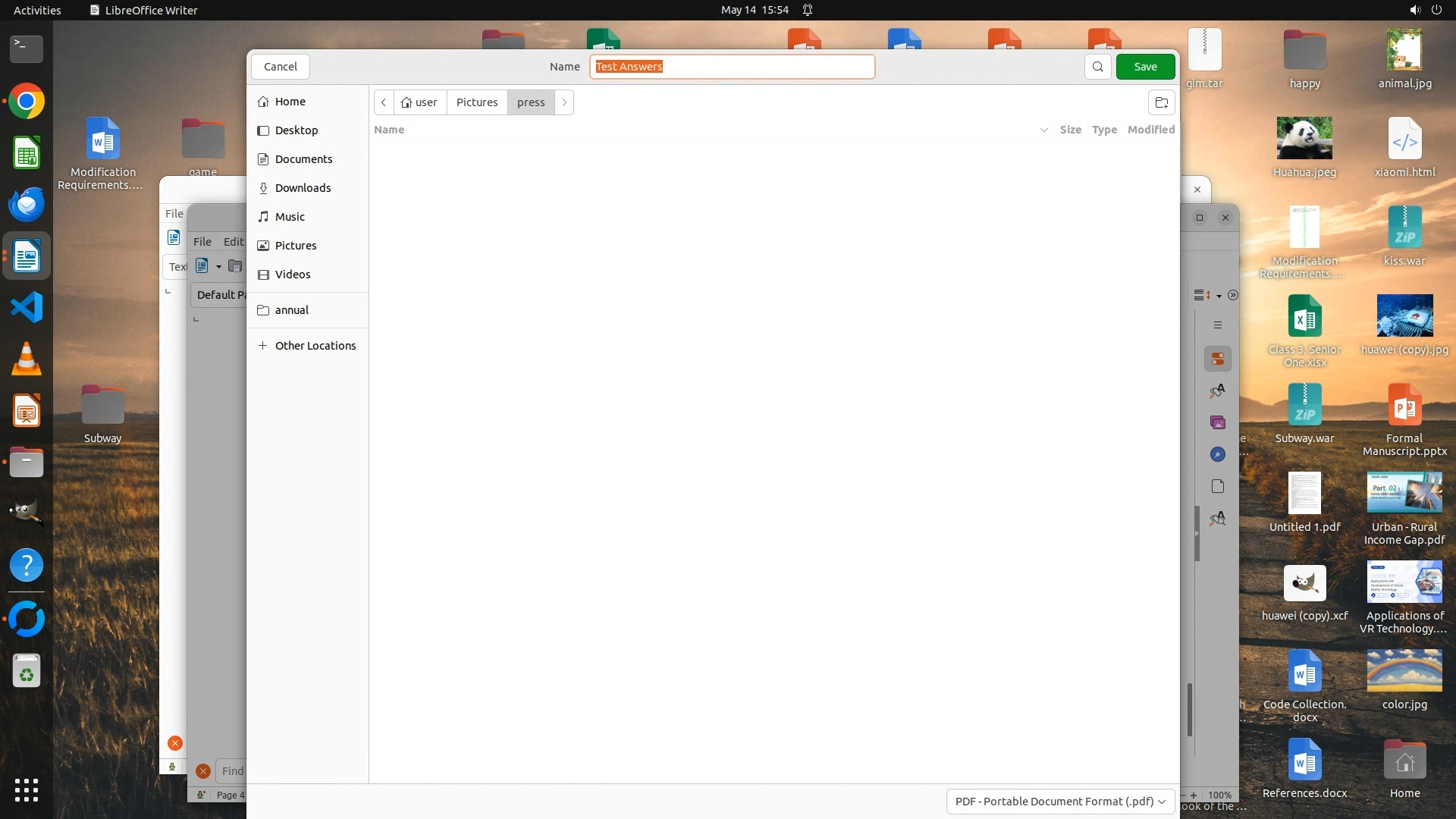Viewport: 1456px width, 819px height.
Task: Open the Page deck icon in sidebar
Action: [1218, 486]
